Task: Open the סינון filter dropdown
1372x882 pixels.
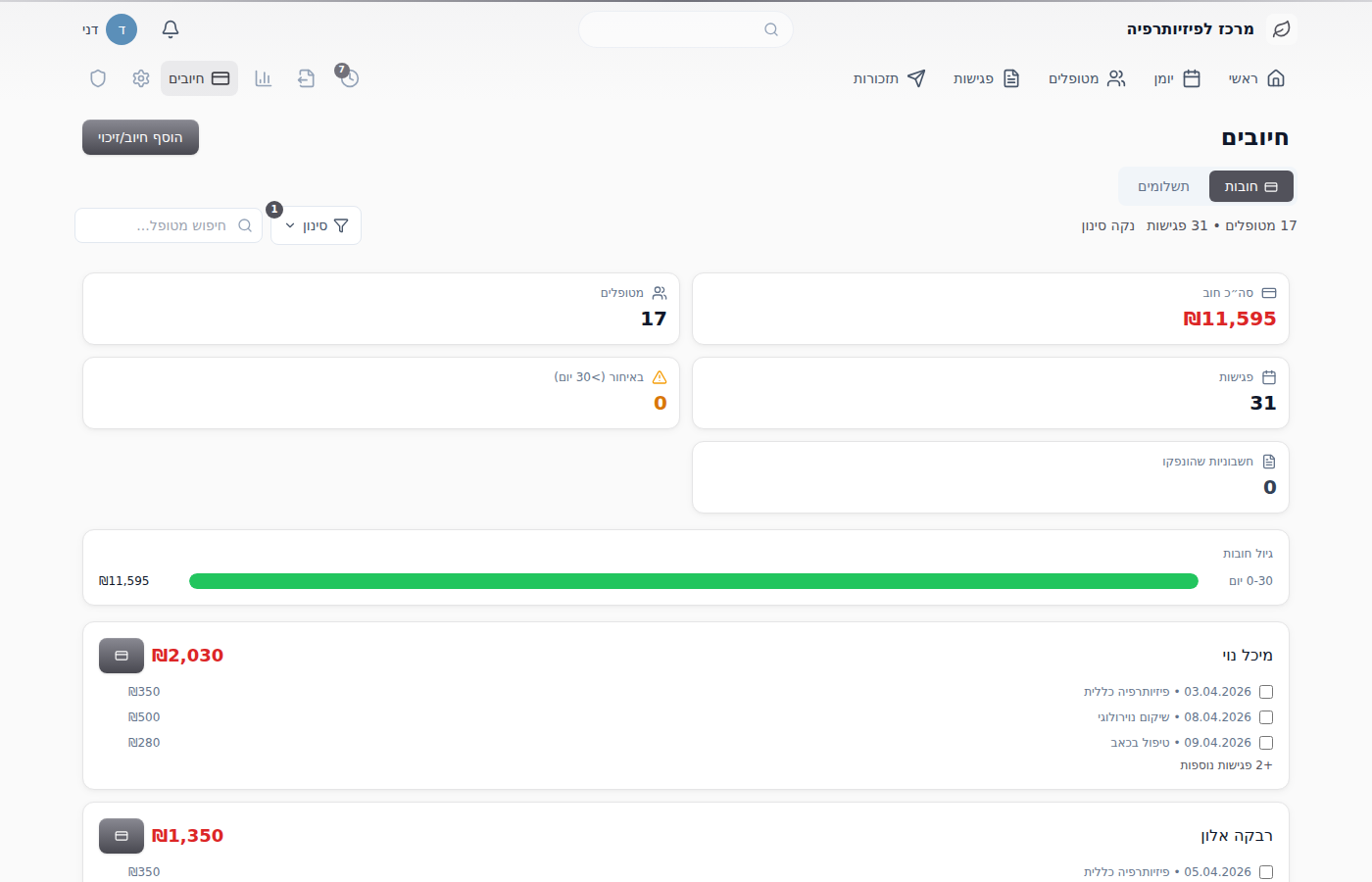Action: tap(316, 225)
